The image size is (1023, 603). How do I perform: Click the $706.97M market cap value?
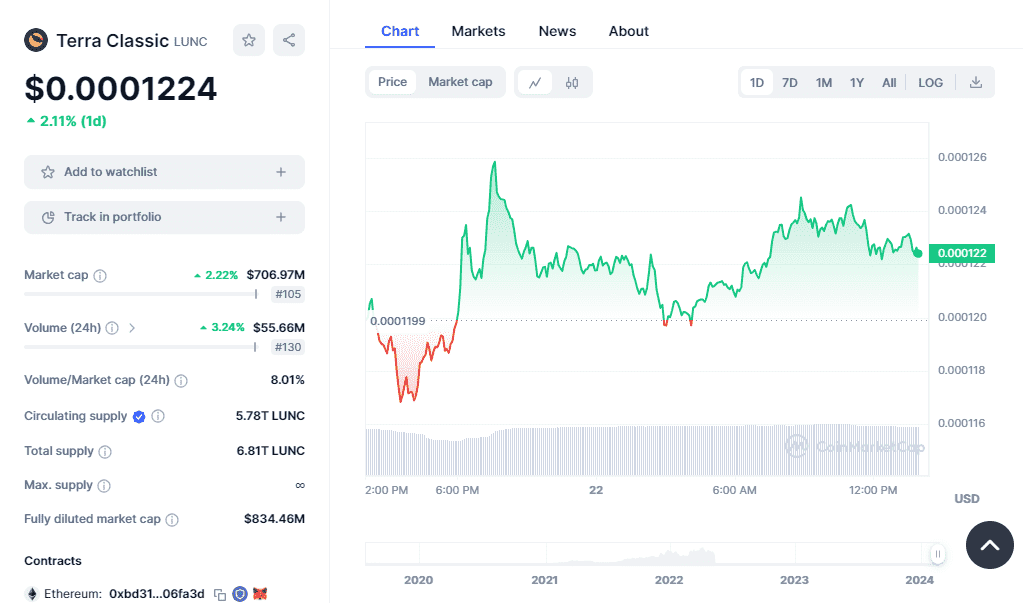point(275,275)
